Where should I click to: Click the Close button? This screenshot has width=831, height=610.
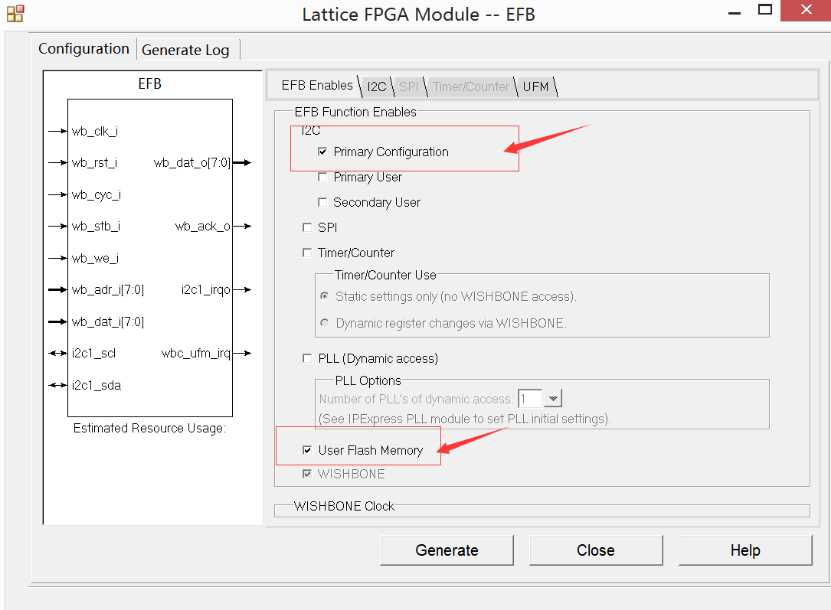(x=596, y=550)
